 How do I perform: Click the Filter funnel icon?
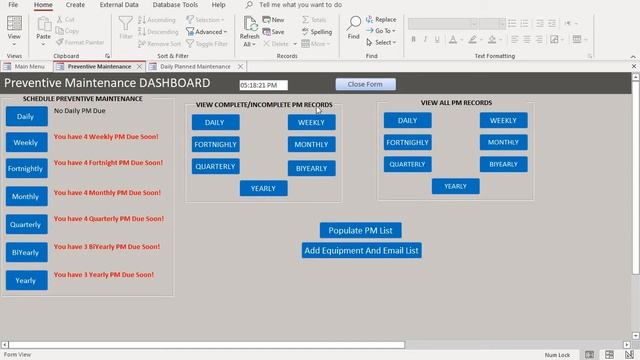point(126,24)
